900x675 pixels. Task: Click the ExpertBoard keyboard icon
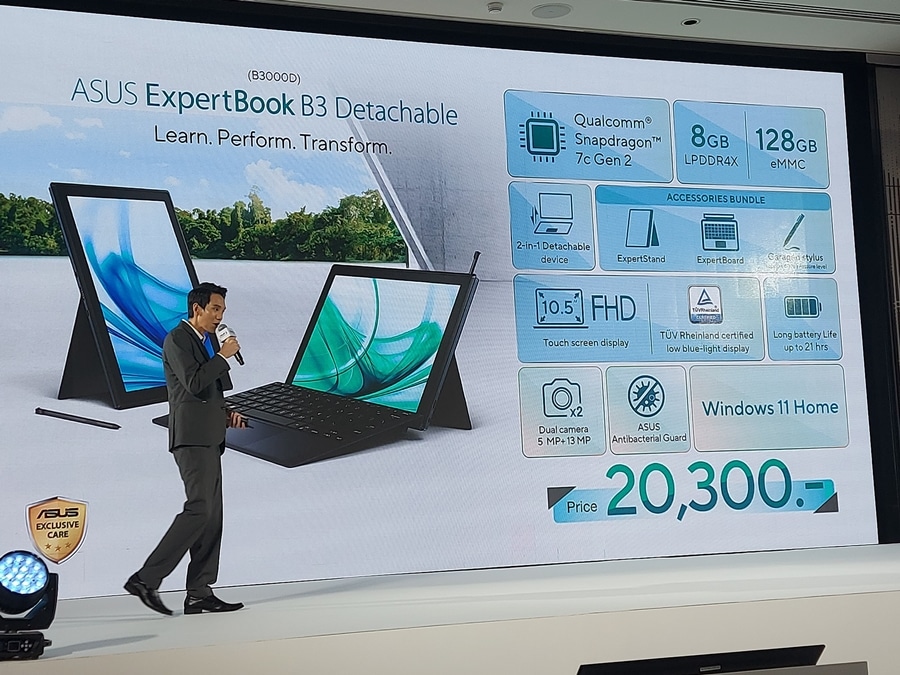point(719,231)
